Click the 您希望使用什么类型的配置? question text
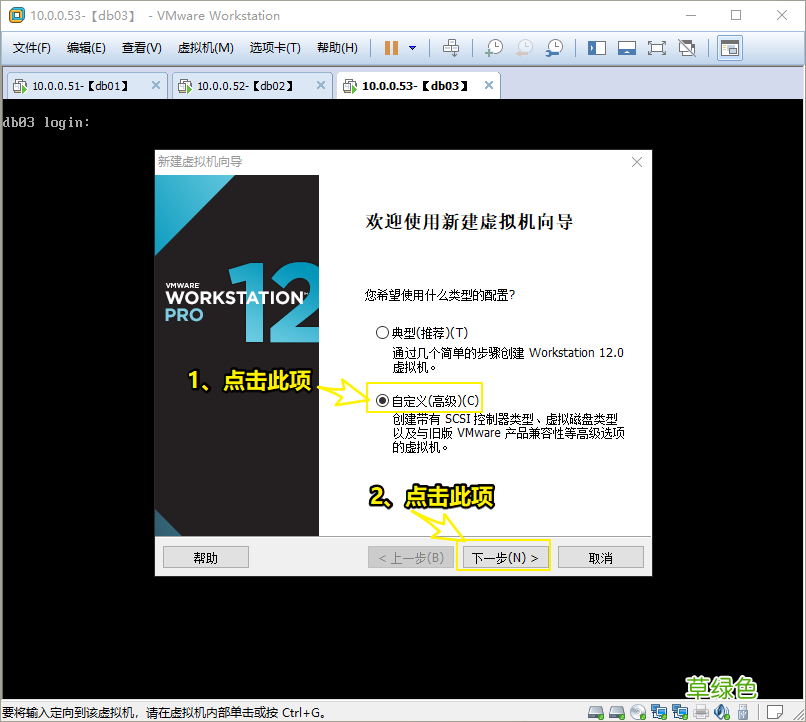This screenshot has width=806, height=722. (439, 295)
